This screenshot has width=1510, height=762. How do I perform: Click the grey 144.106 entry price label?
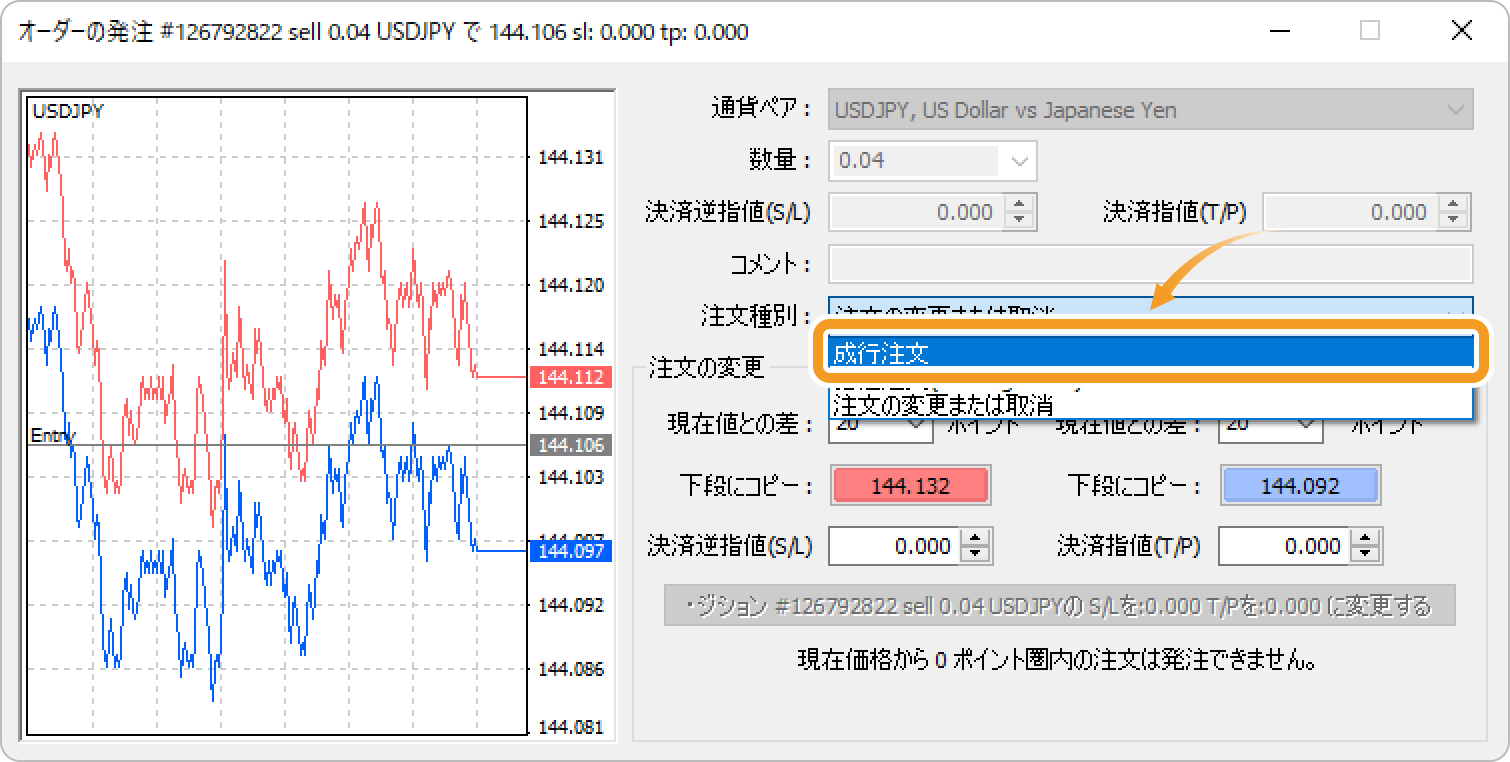point(572,445)
